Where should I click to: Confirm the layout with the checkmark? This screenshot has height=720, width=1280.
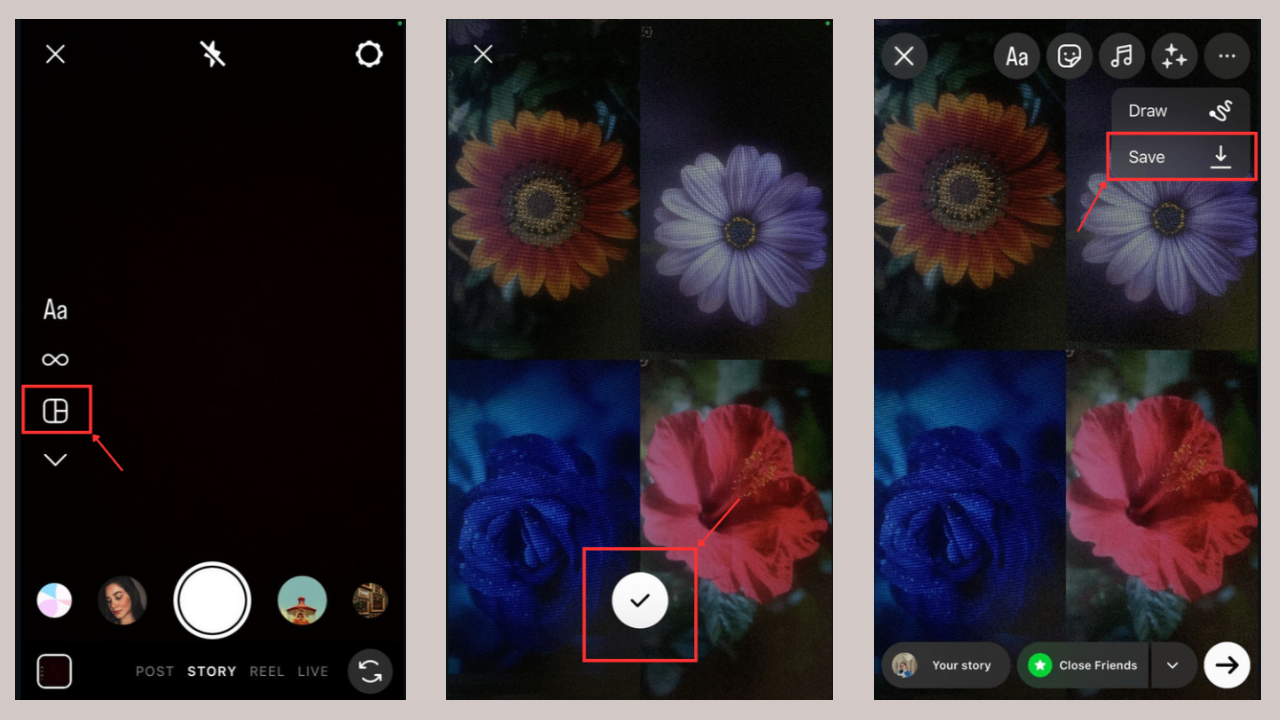(x=640, y=599)
